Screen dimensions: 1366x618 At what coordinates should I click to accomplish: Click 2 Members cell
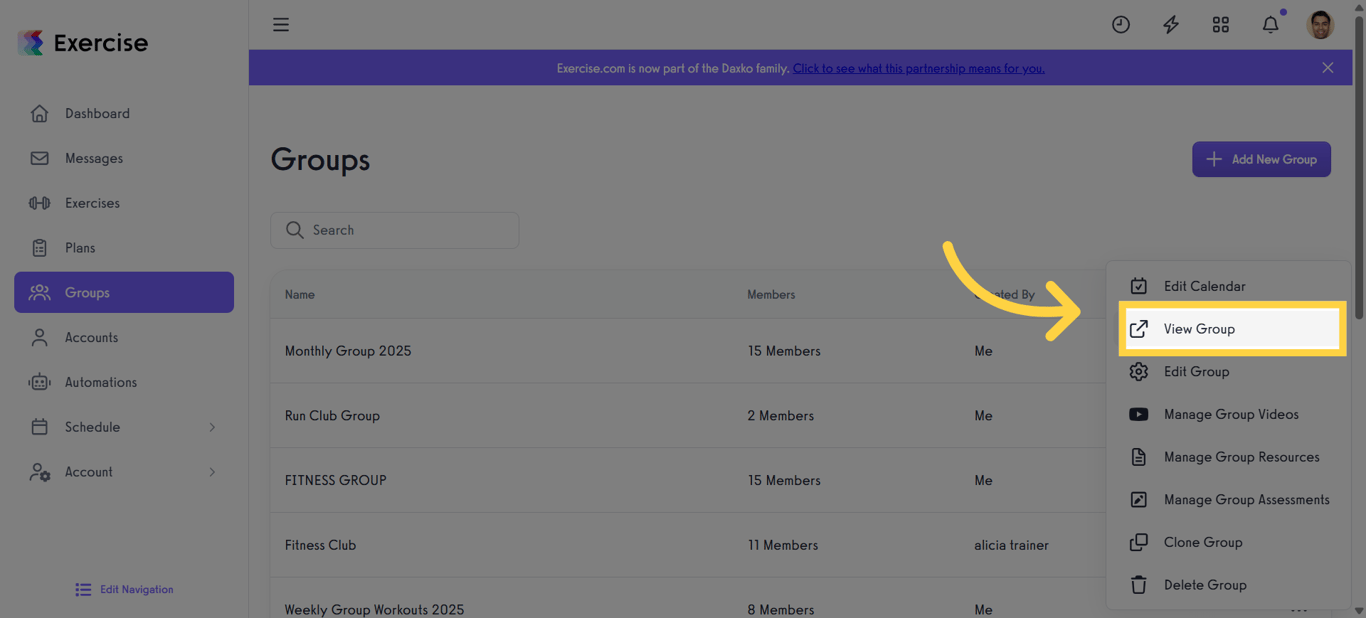pyautogui.click(x=780, y=416)
